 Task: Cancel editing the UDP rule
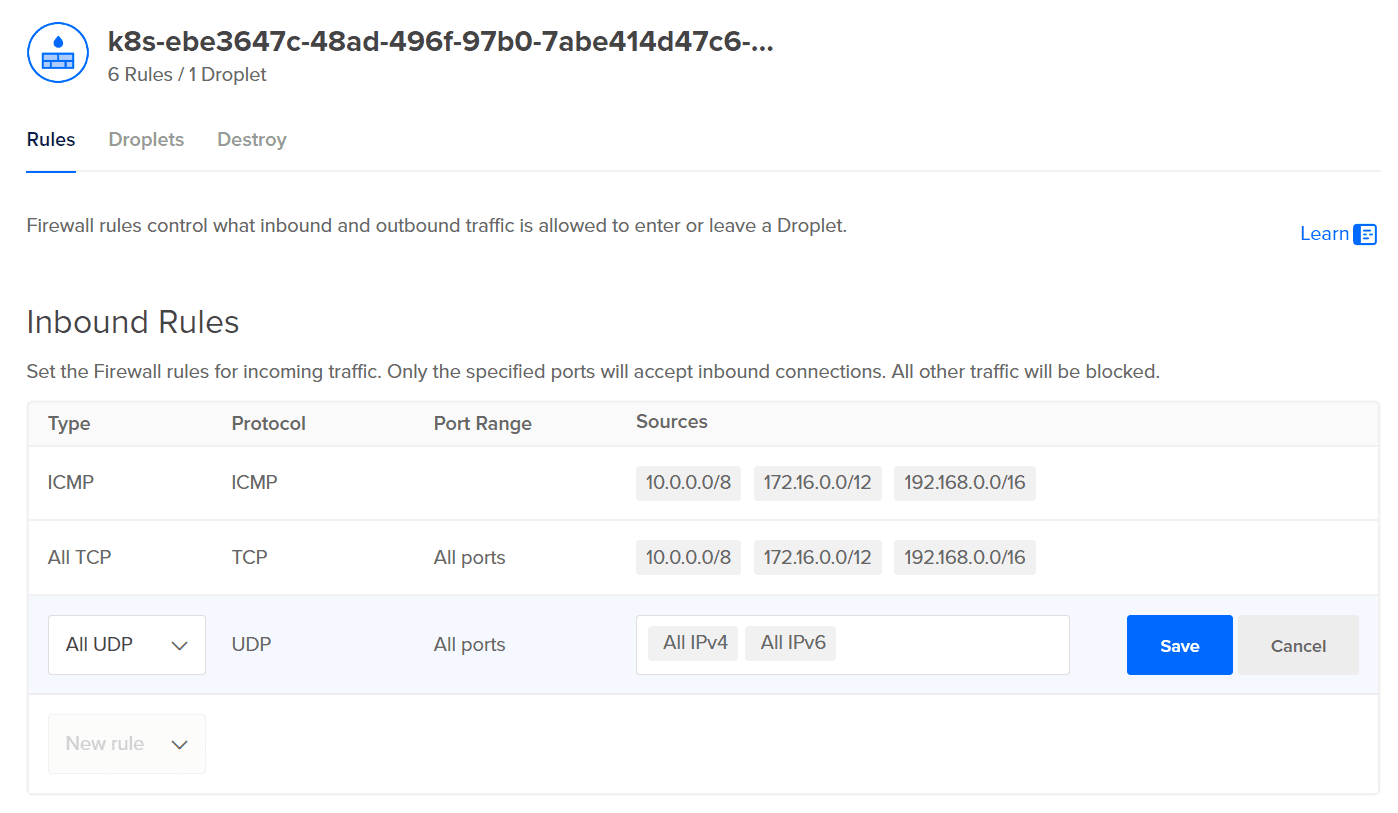click(1298, 645)
